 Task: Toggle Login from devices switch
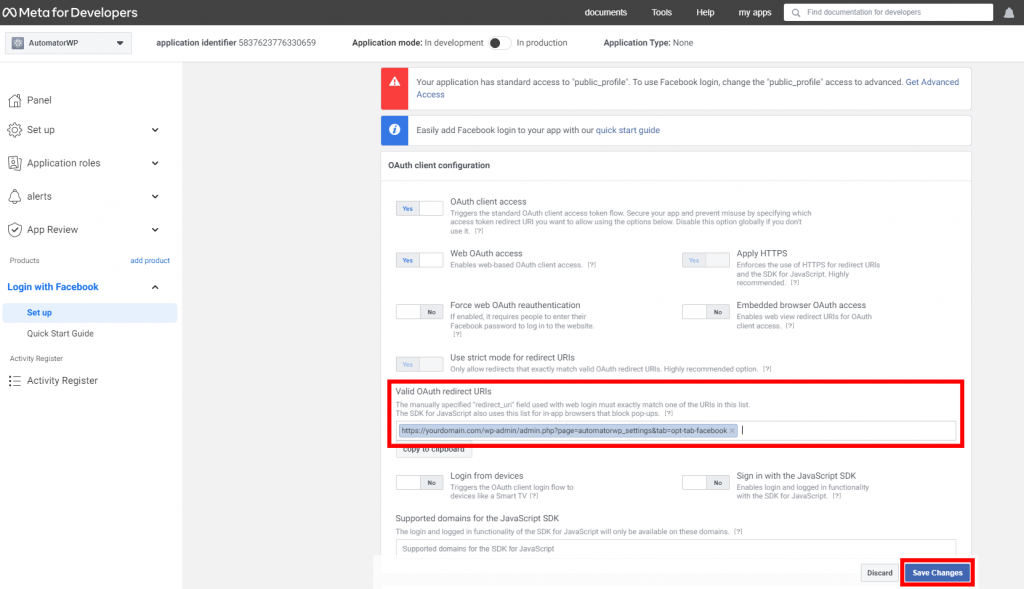pyautogui.click(x=419, y=483)
